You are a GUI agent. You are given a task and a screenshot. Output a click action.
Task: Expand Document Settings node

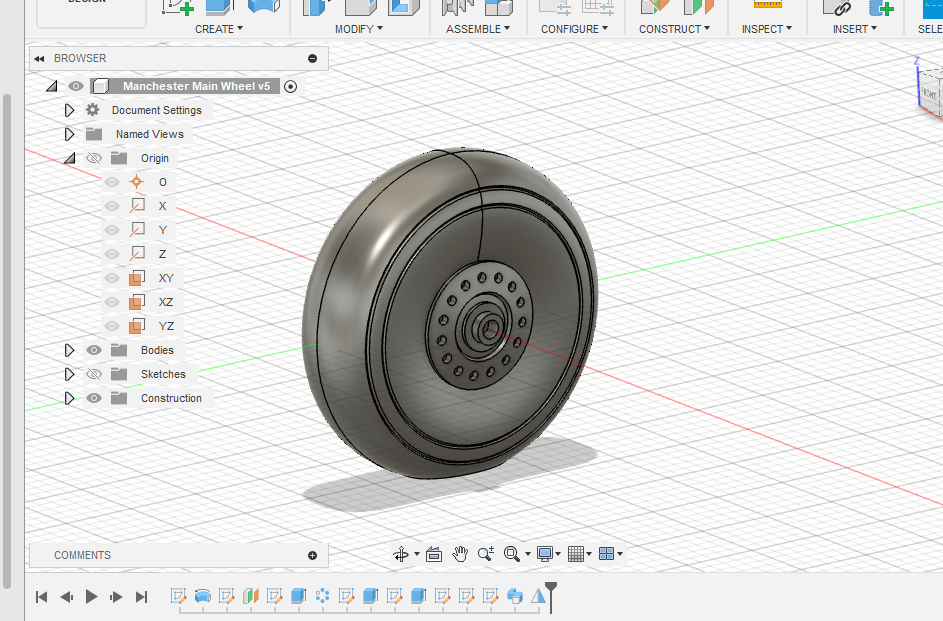[x=69, y=110]
